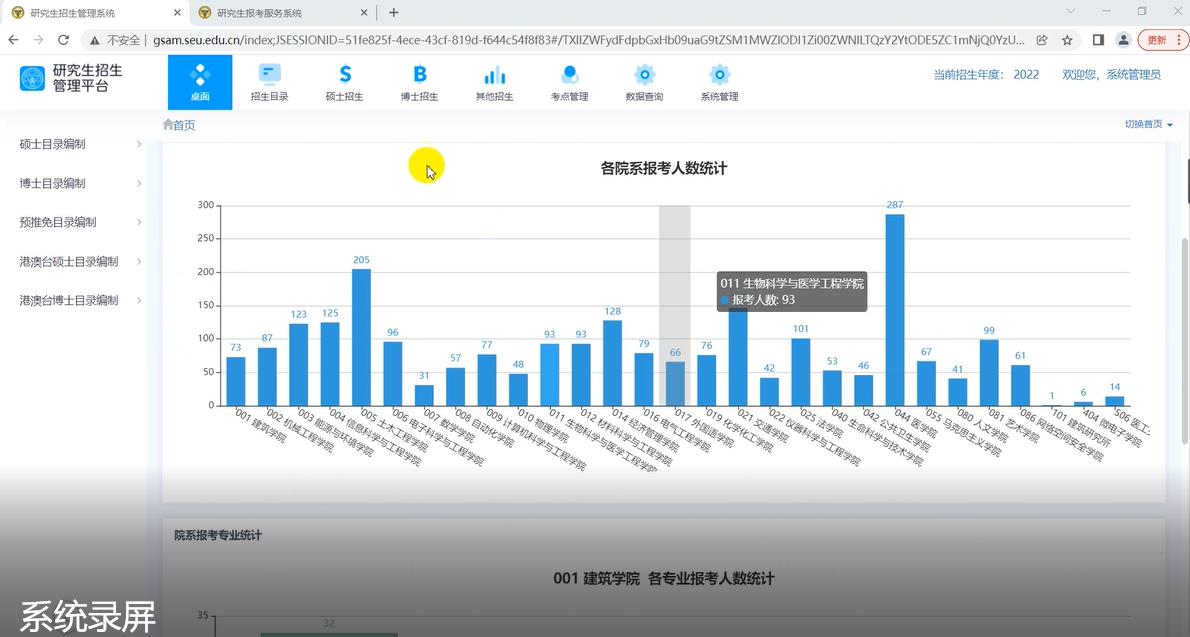
Task: Close the 研究生招生管理系统 tab
Action: point(178,13)
